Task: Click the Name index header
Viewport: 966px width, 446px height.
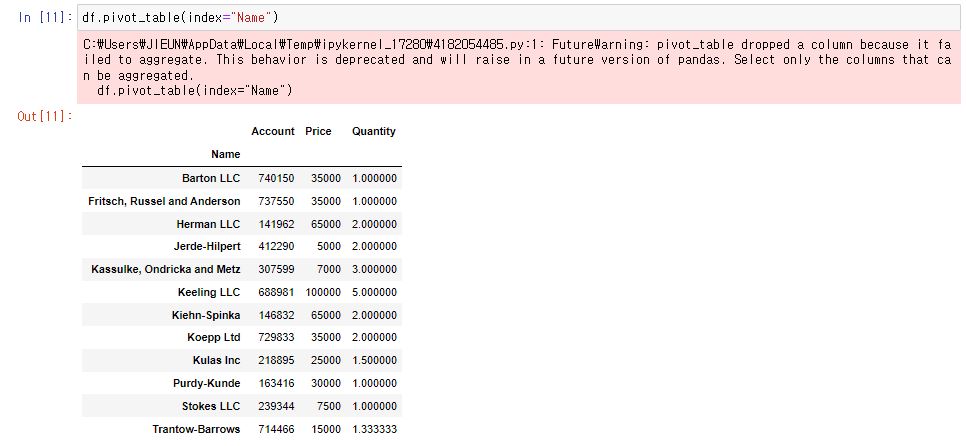Action: 225,154
